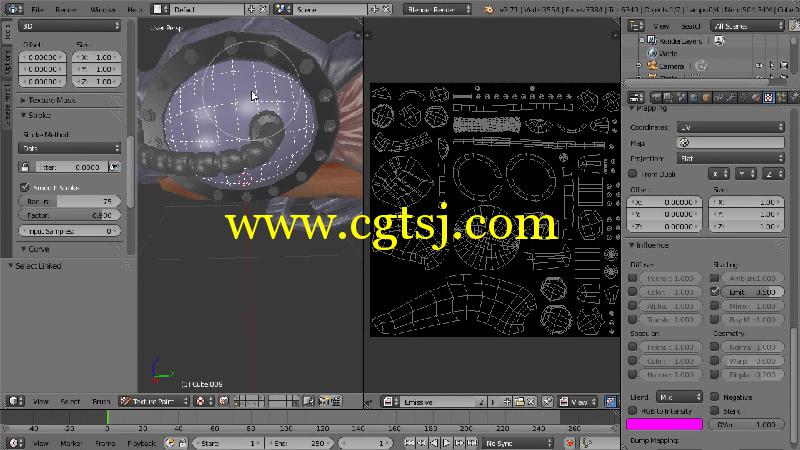Select the Particles properties tab icon

[781, 97]
